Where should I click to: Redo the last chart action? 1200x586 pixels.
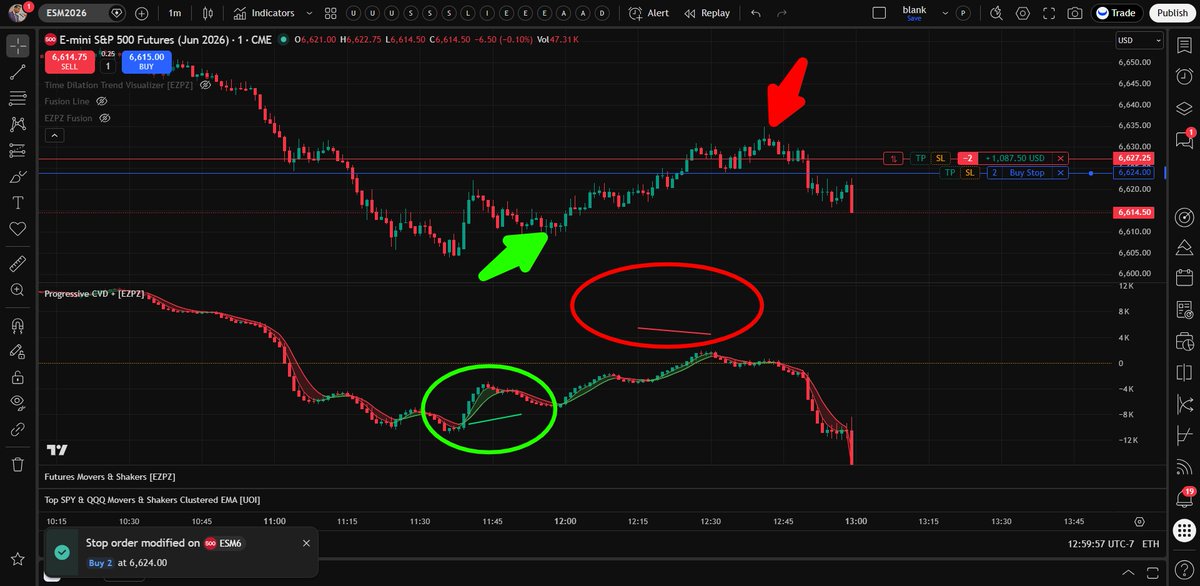click(782, 13)
